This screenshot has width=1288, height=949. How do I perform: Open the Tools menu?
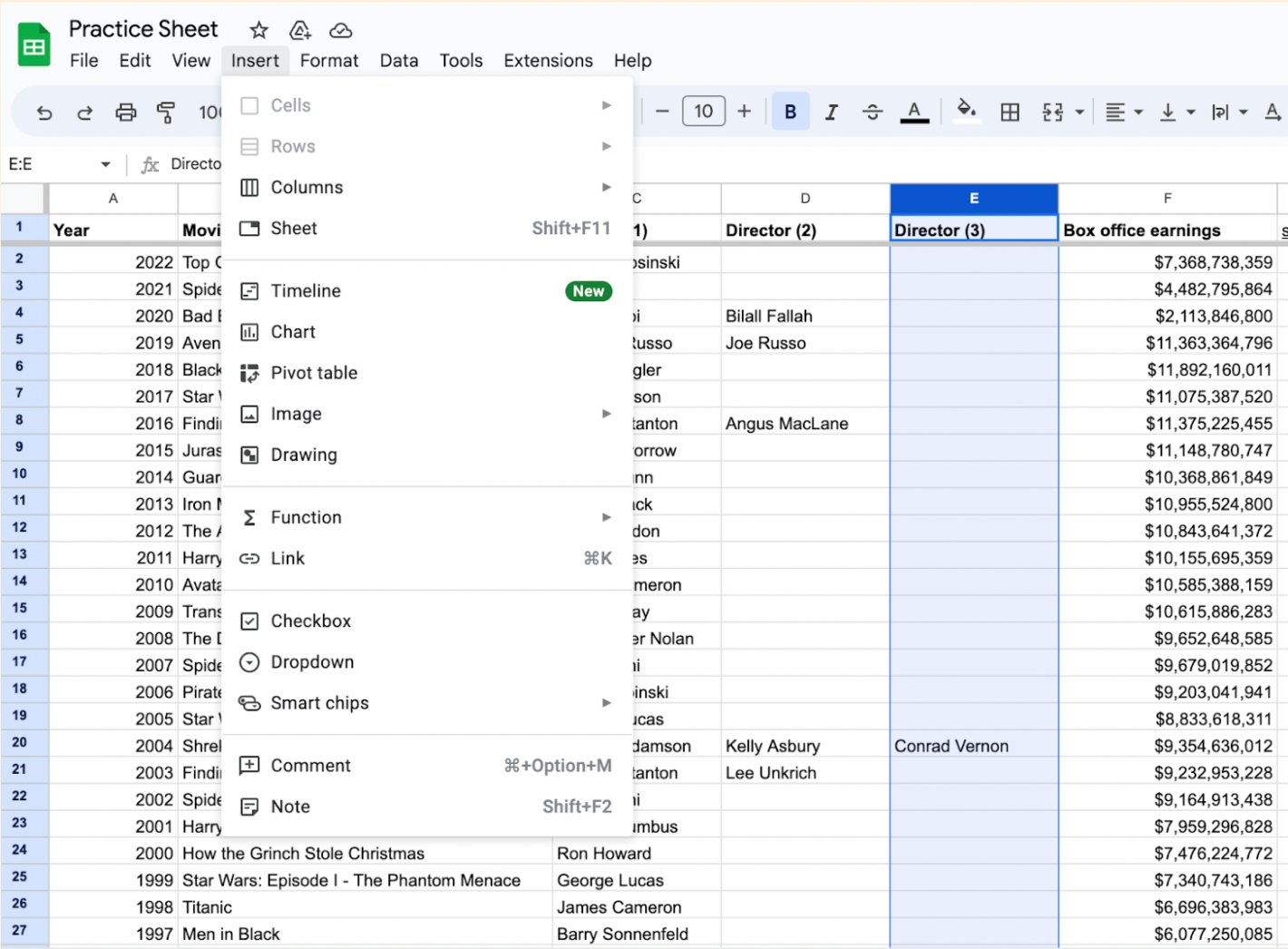pos(461,61)
